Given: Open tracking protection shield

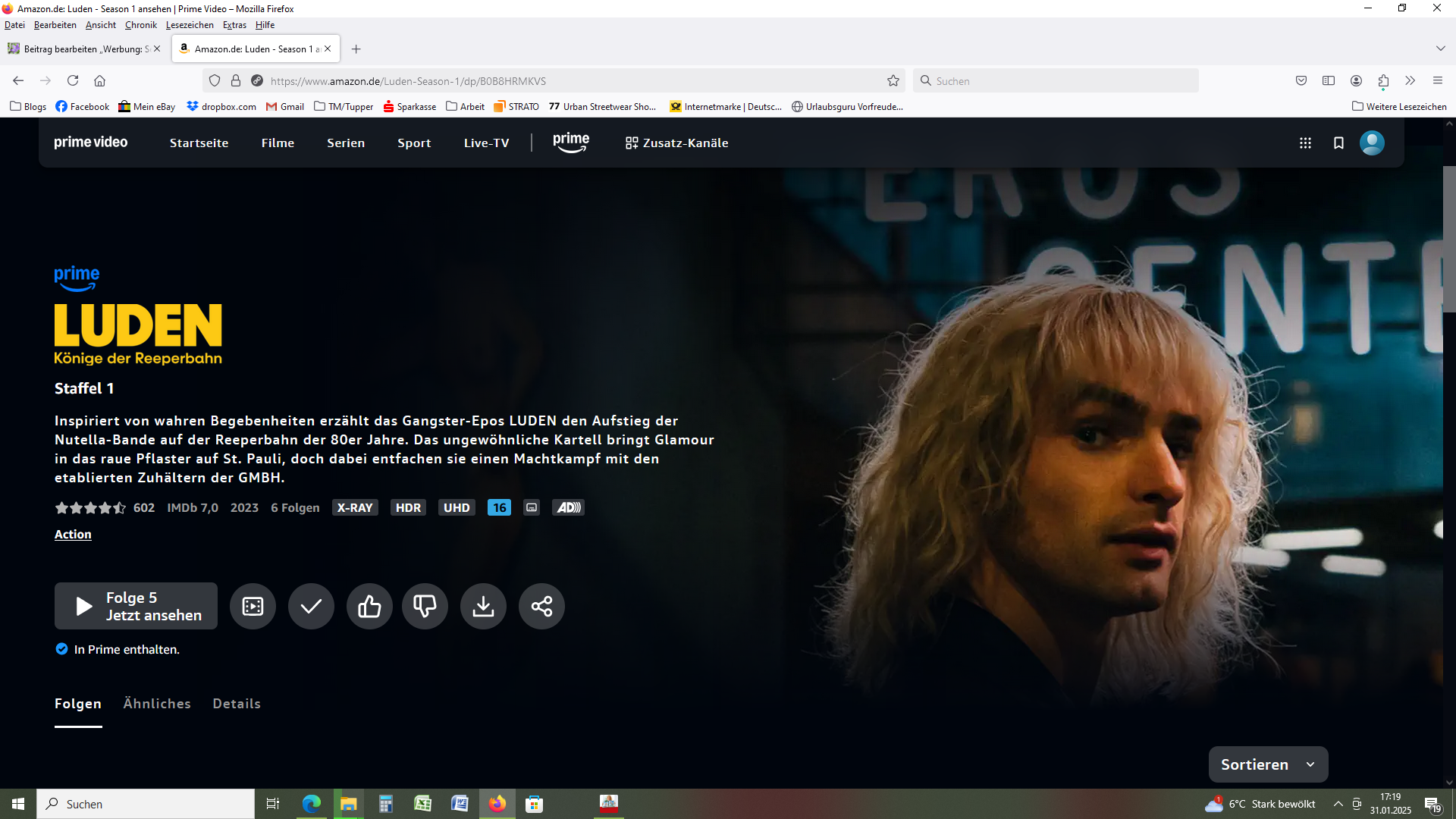Looking at the screenshot, I should click(x=215, y=80).
